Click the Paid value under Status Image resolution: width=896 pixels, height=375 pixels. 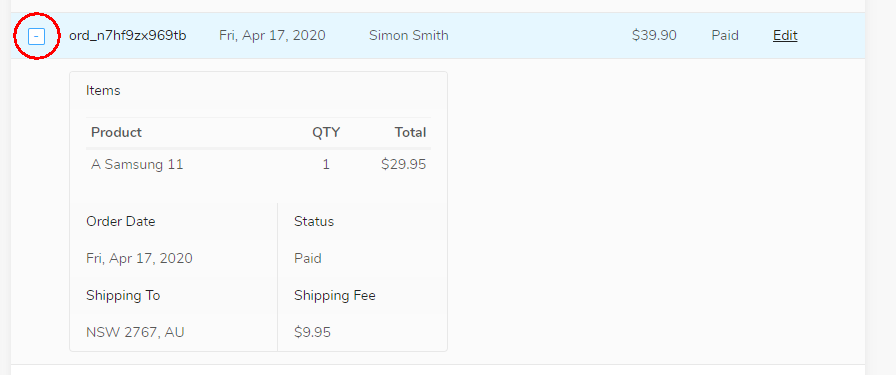[308, 258]
